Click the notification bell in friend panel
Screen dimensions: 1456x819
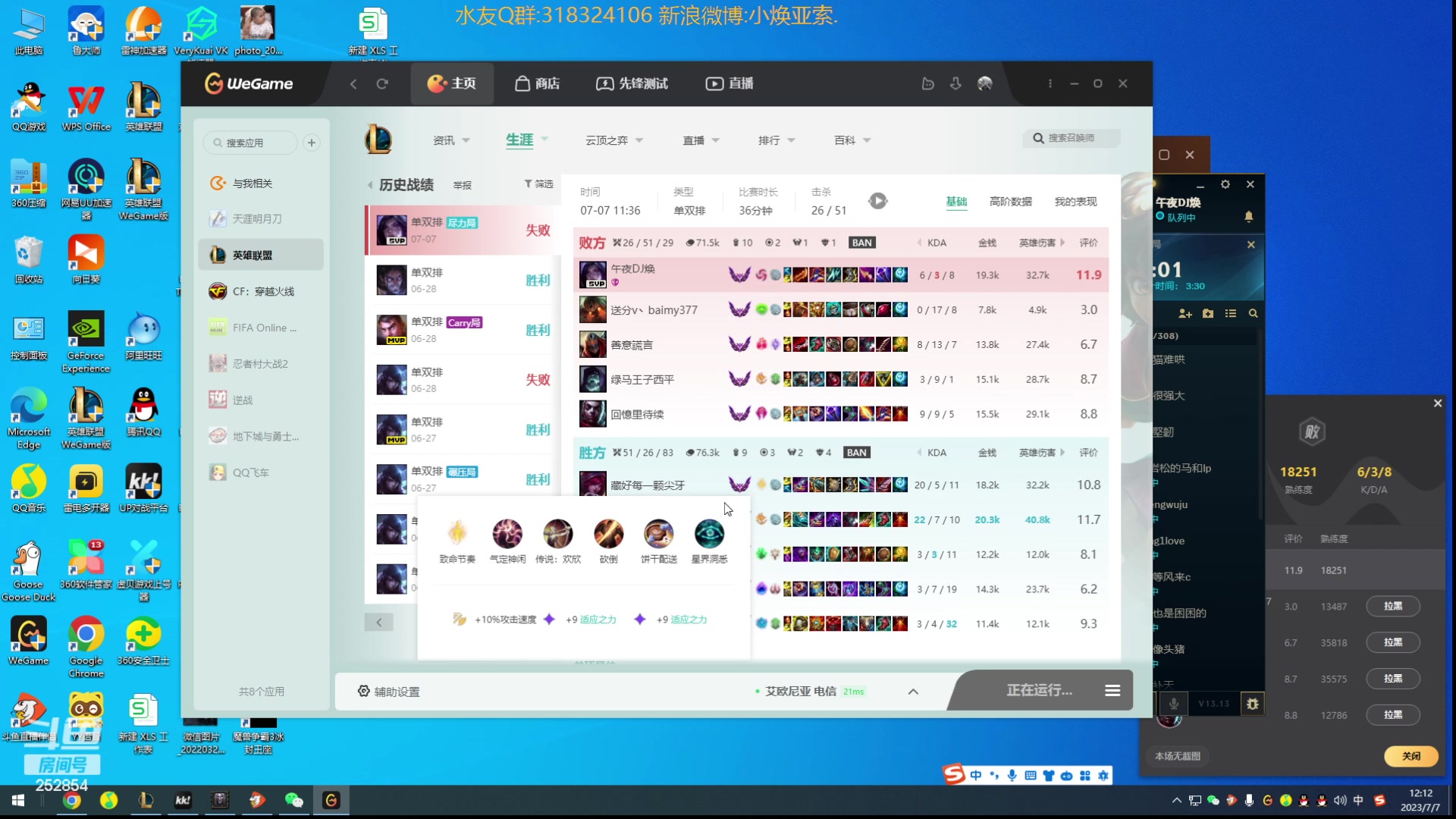point(1248,217)
